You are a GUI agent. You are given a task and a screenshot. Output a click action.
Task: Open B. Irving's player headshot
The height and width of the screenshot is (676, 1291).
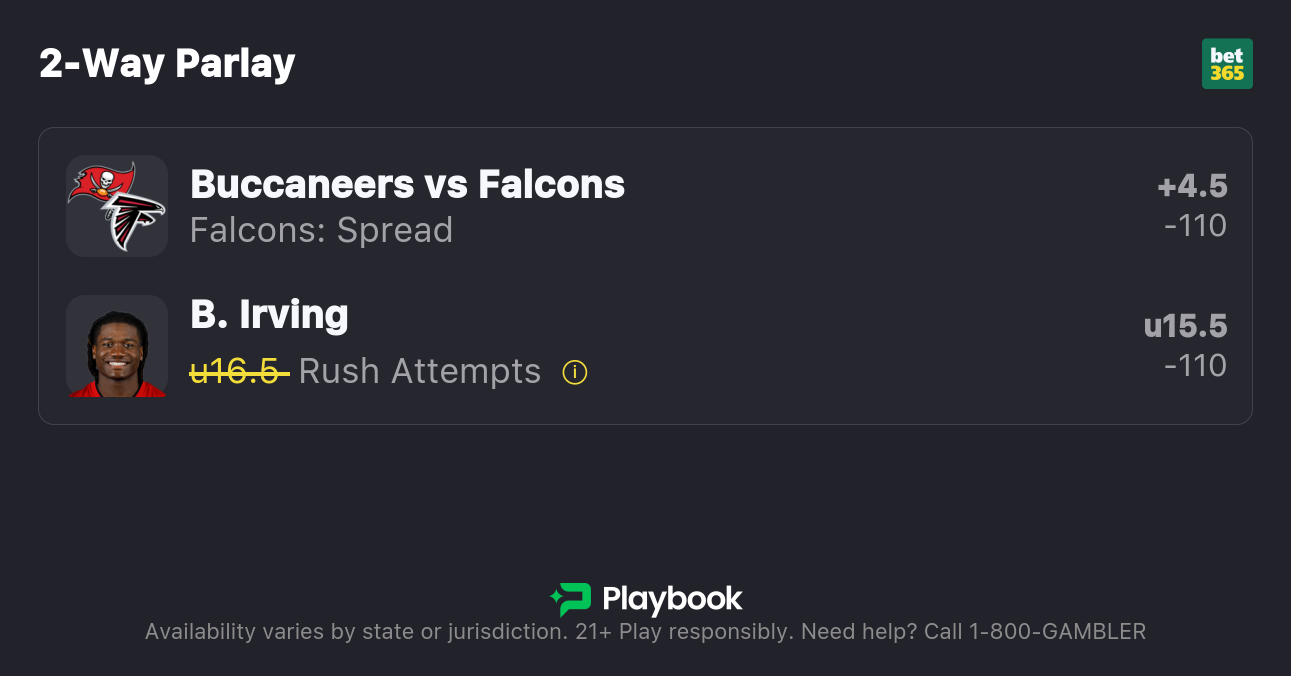117,346
